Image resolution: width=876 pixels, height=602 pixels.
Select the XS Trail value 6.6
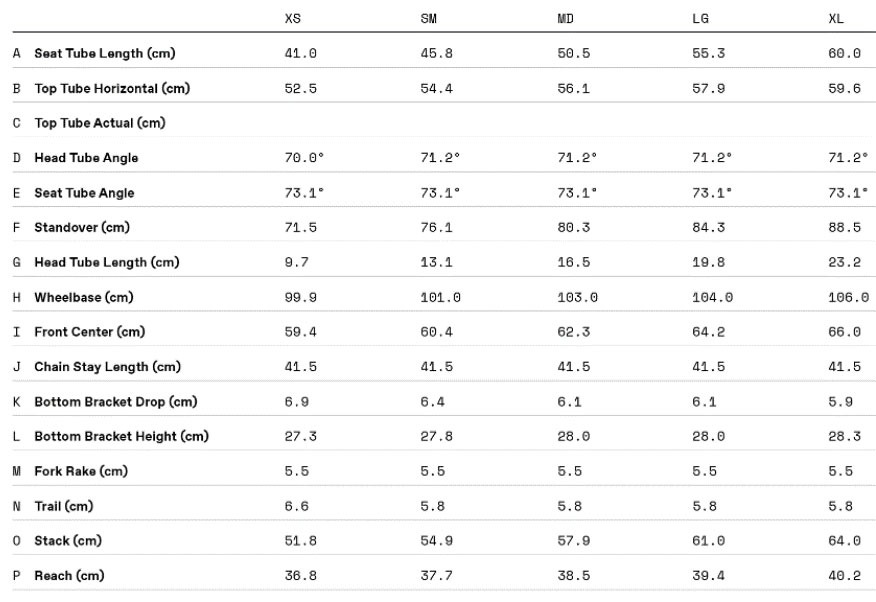(x=297, y=506)
